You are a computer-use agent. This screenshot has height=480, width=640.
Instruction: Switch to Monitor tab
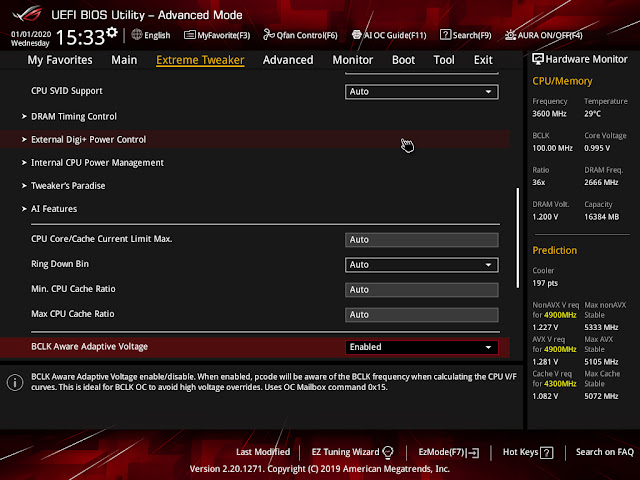click(x=353, y=60)
